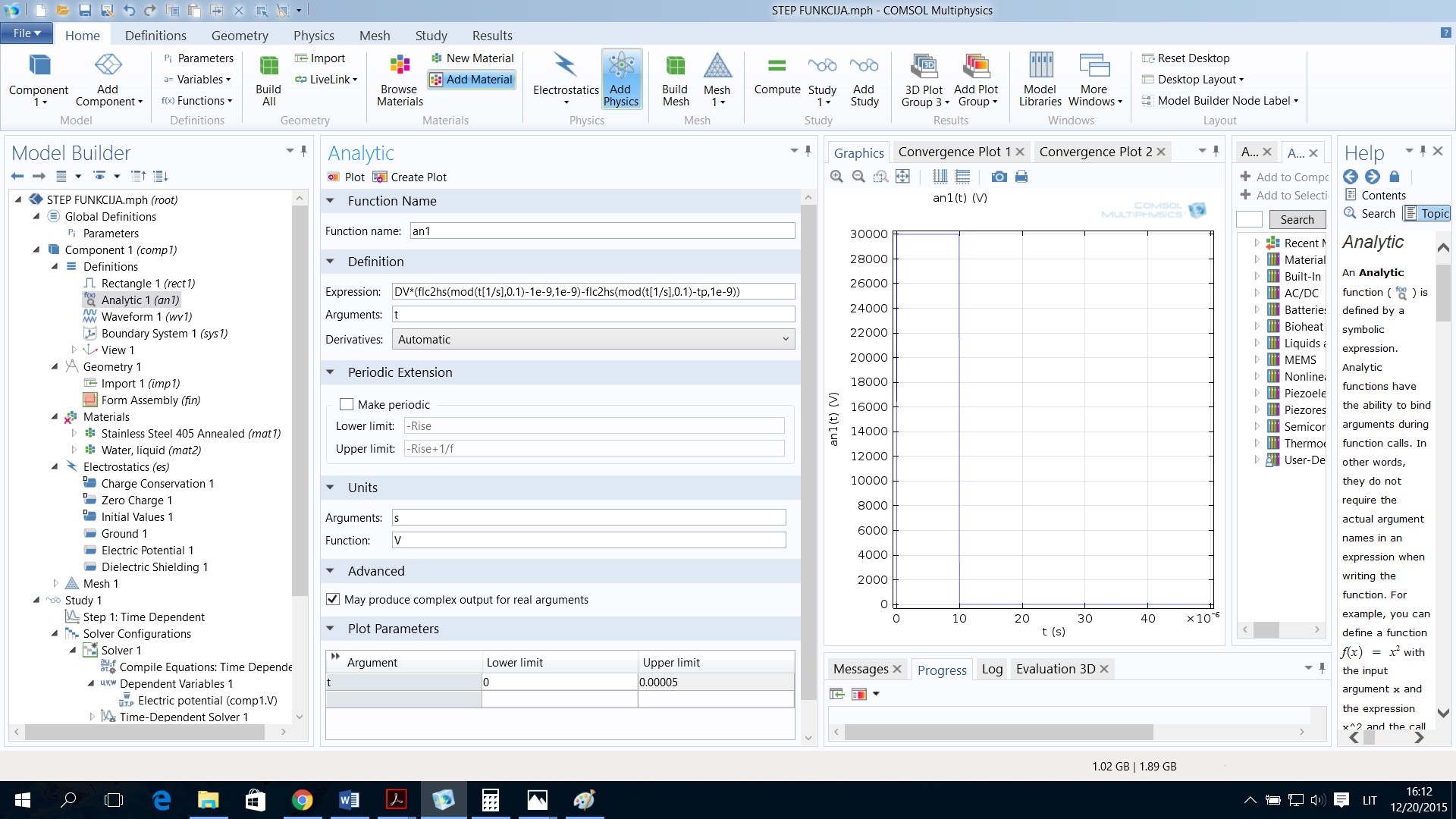Open Browse Materials icon
The image size is (1456, 819).
pyautogui.click(x=400, y=80)
